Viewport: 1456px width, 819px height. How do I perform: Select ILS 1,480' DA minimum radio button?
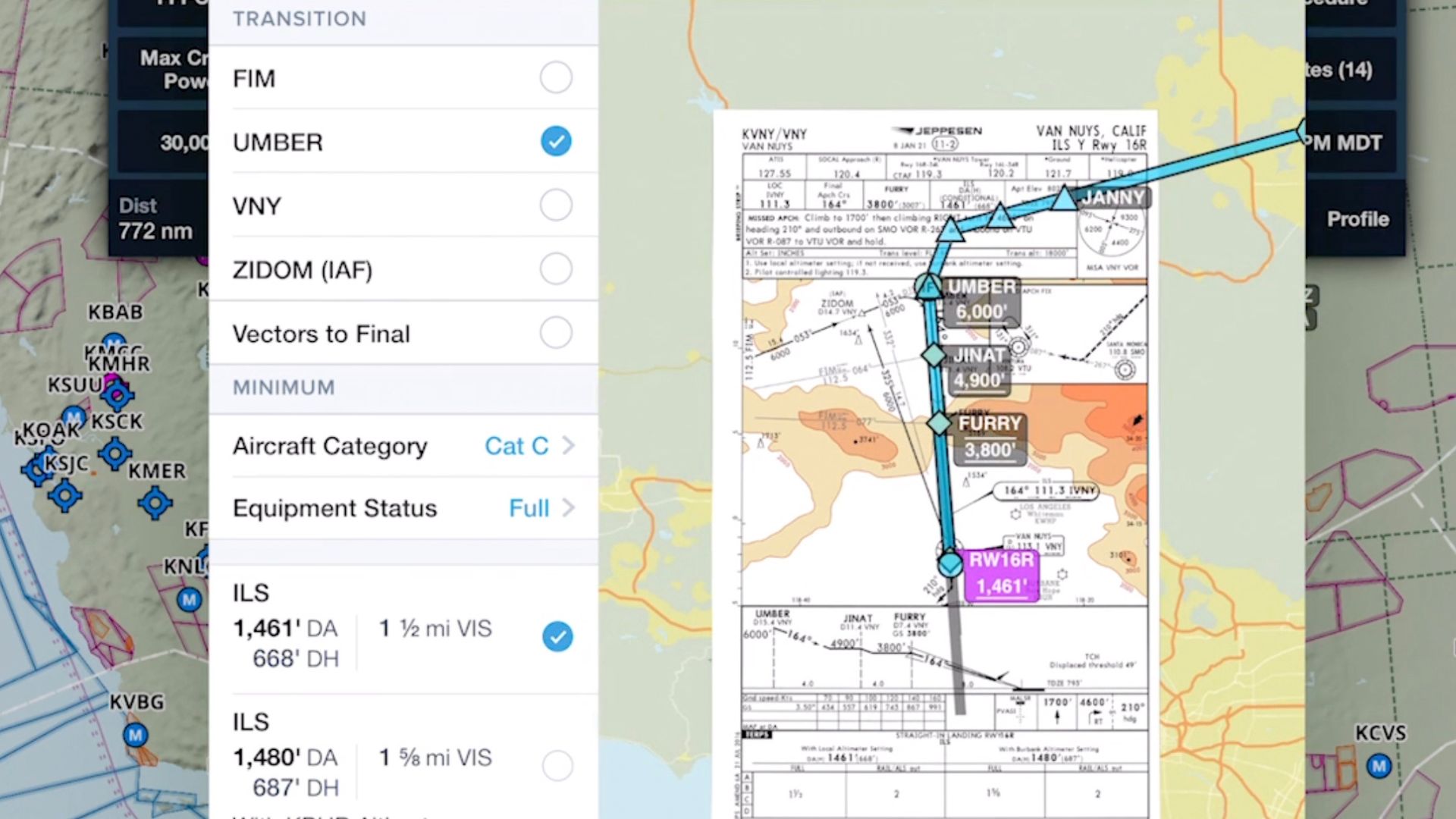tap(557, 766)
